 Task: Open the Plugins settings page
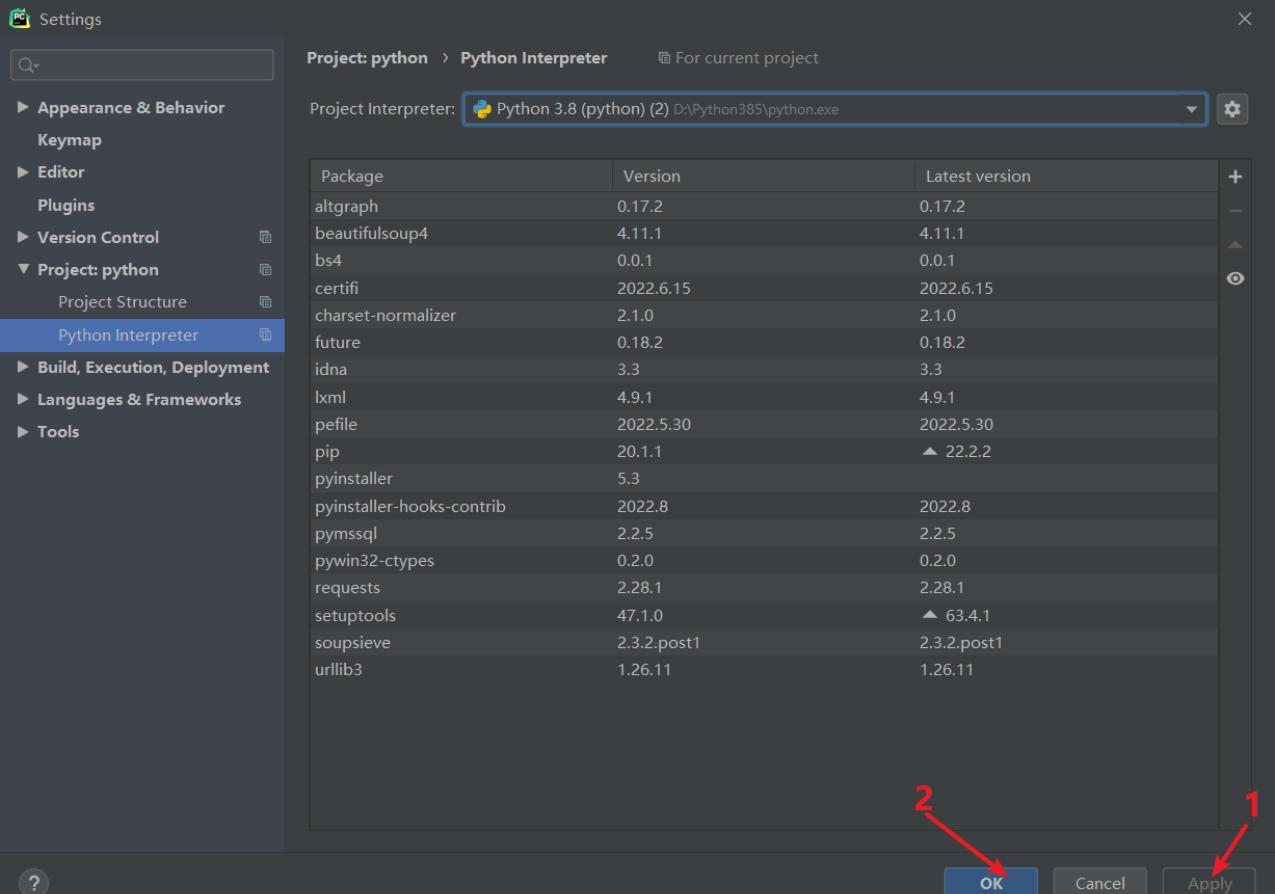click(66, 205)
